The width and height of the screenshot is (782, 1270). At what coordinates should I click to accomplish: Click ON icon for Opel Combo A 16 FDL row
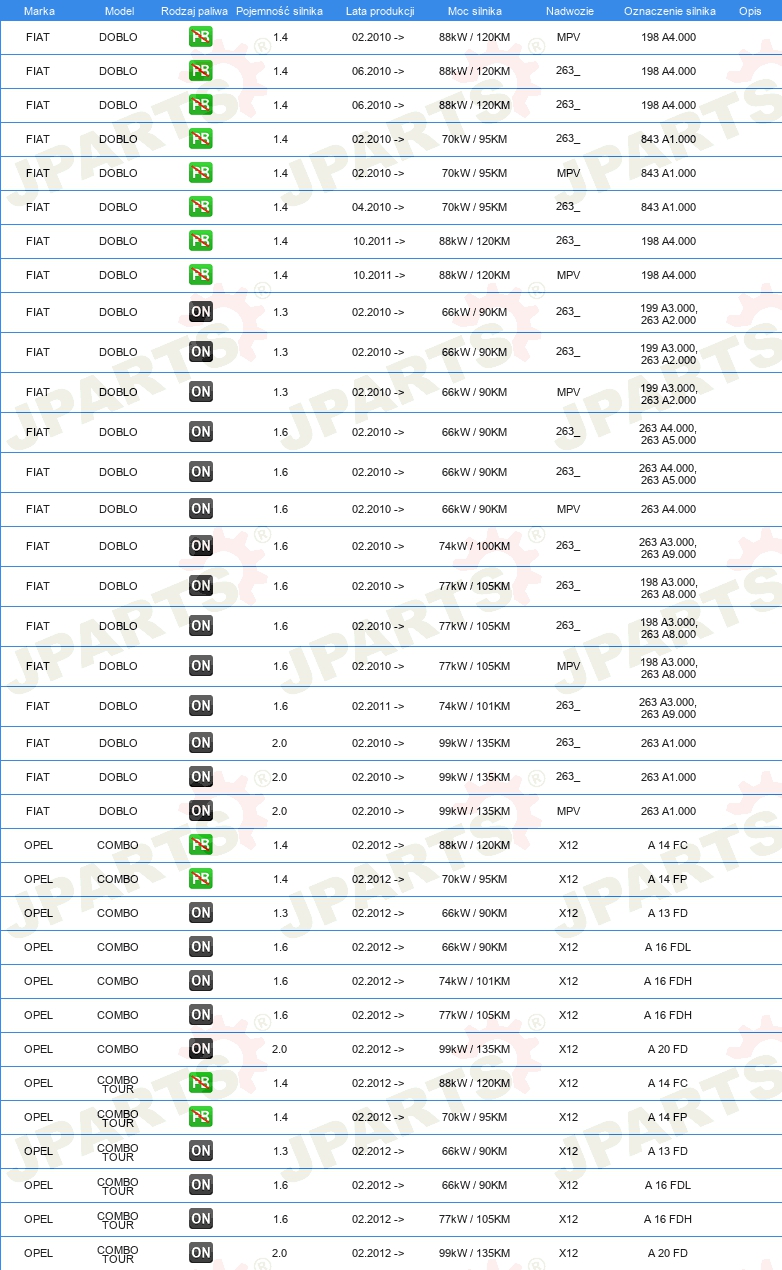pos(201,947)
